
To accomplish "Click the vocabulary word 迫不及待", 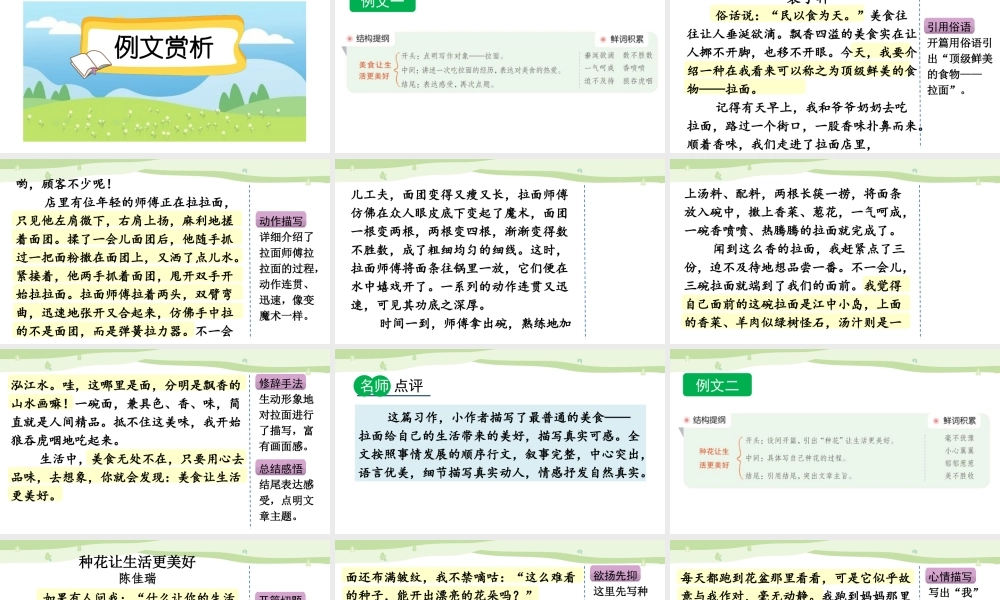I will pyautogui.click(x=599, y=81).
